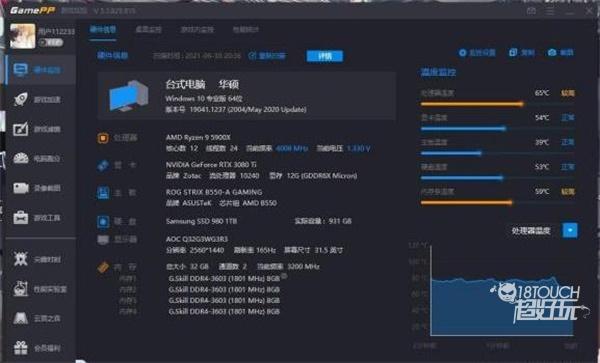Screen dimensions: 600x363
Task: Select the pixel-invader sidebar icon
Action: pos(21,259)
